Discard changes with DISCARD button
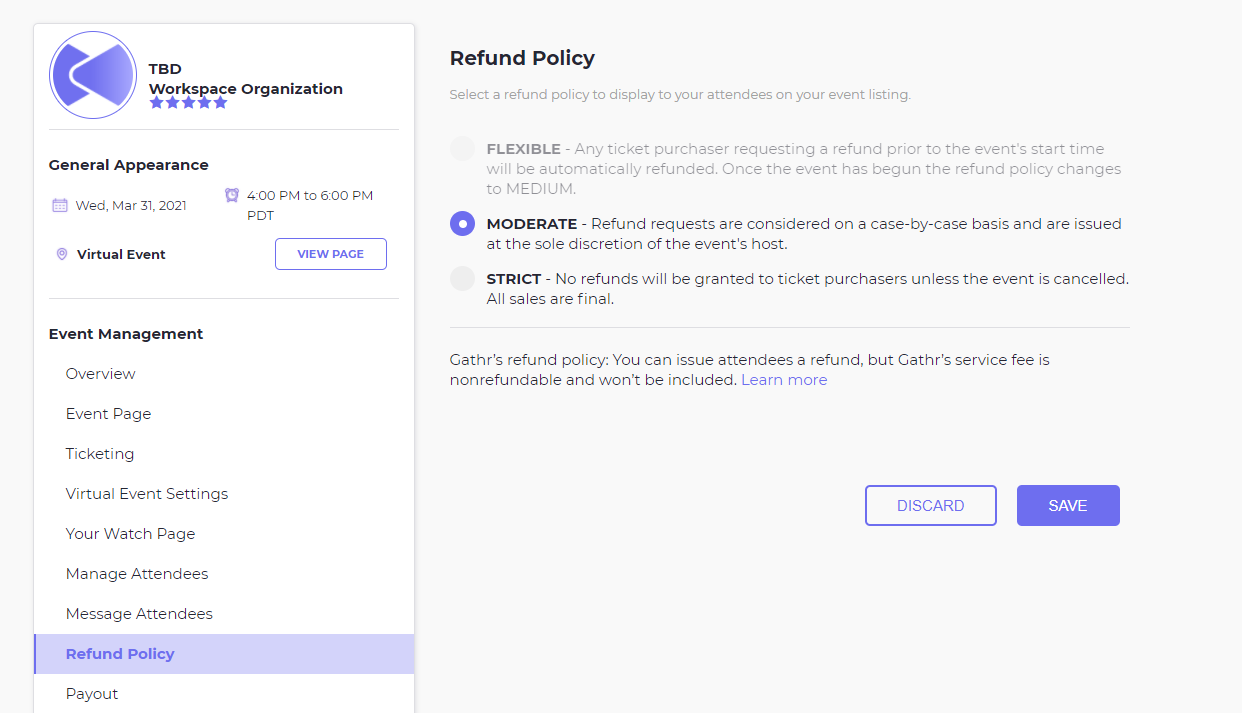 tap(930, 506)
